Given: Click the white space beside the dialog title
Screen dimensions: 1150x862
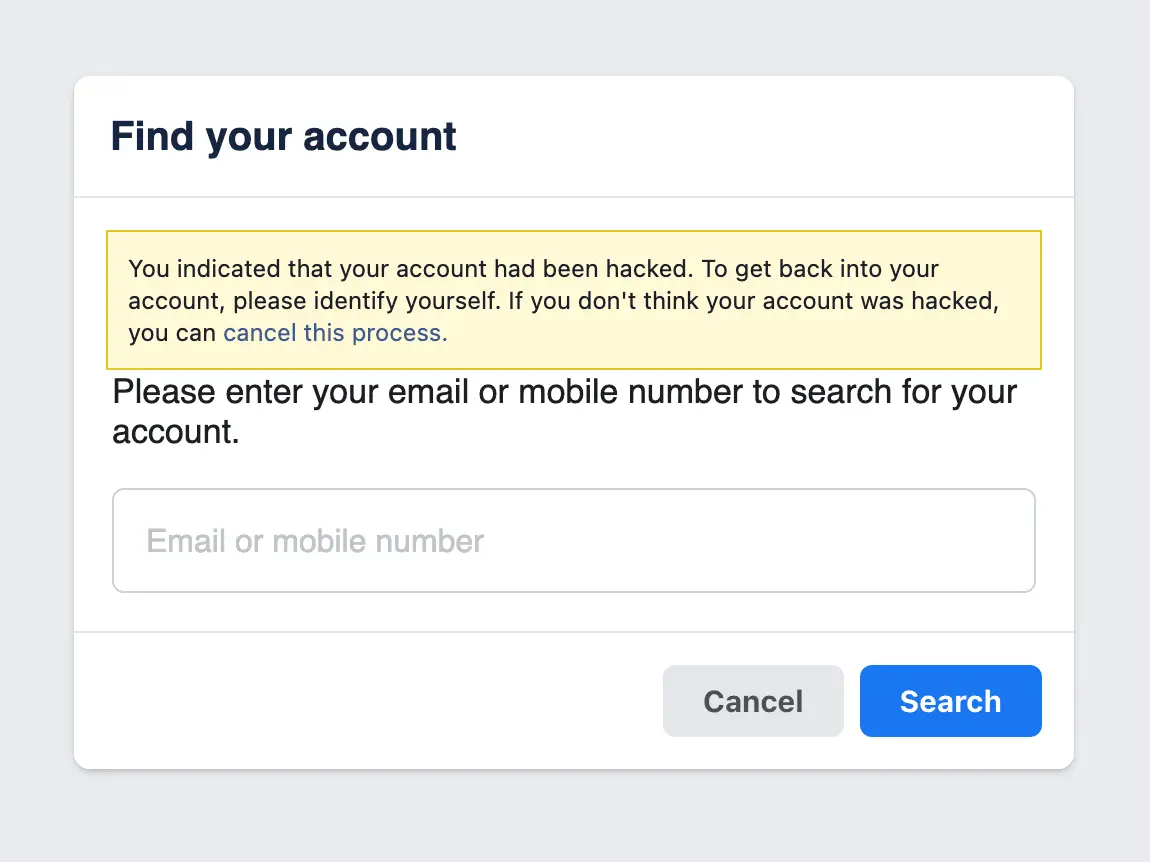Looking at the screenshot, I should point(760,136).
